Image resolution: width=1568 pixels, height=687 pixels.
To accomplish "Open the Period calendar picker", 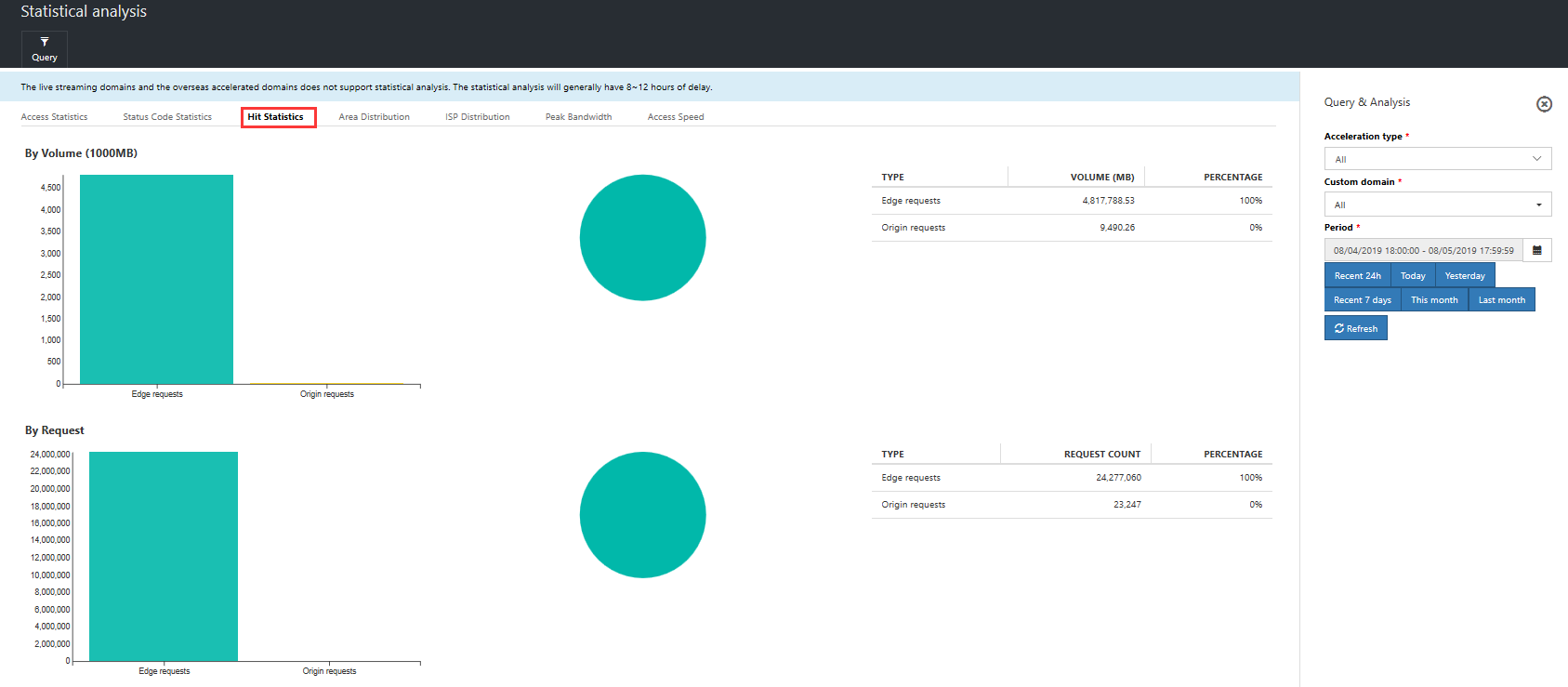I will tap(1537, 250).
